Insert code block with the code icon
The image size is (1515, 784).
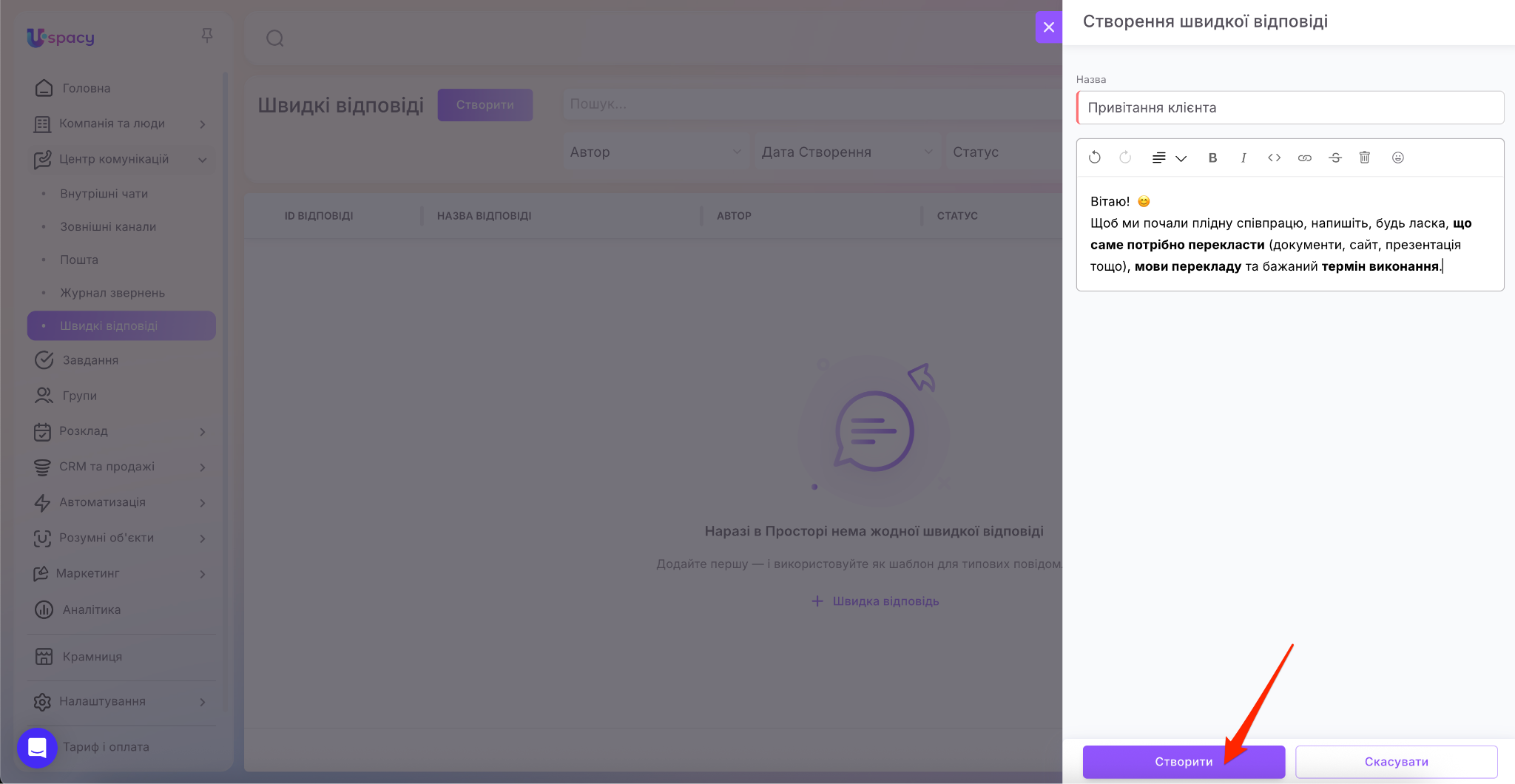pos(1274,158)
